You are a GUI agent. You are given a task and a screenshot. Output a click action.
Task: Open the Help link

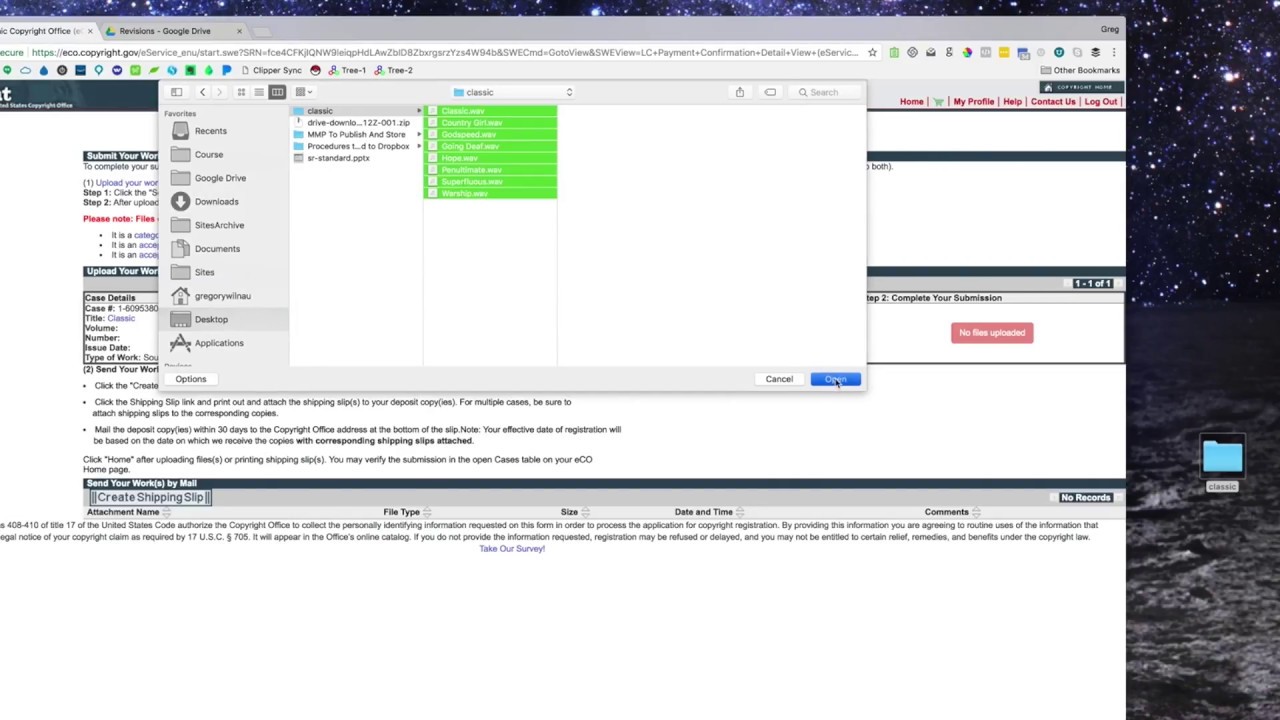(x=1012, y=102)
